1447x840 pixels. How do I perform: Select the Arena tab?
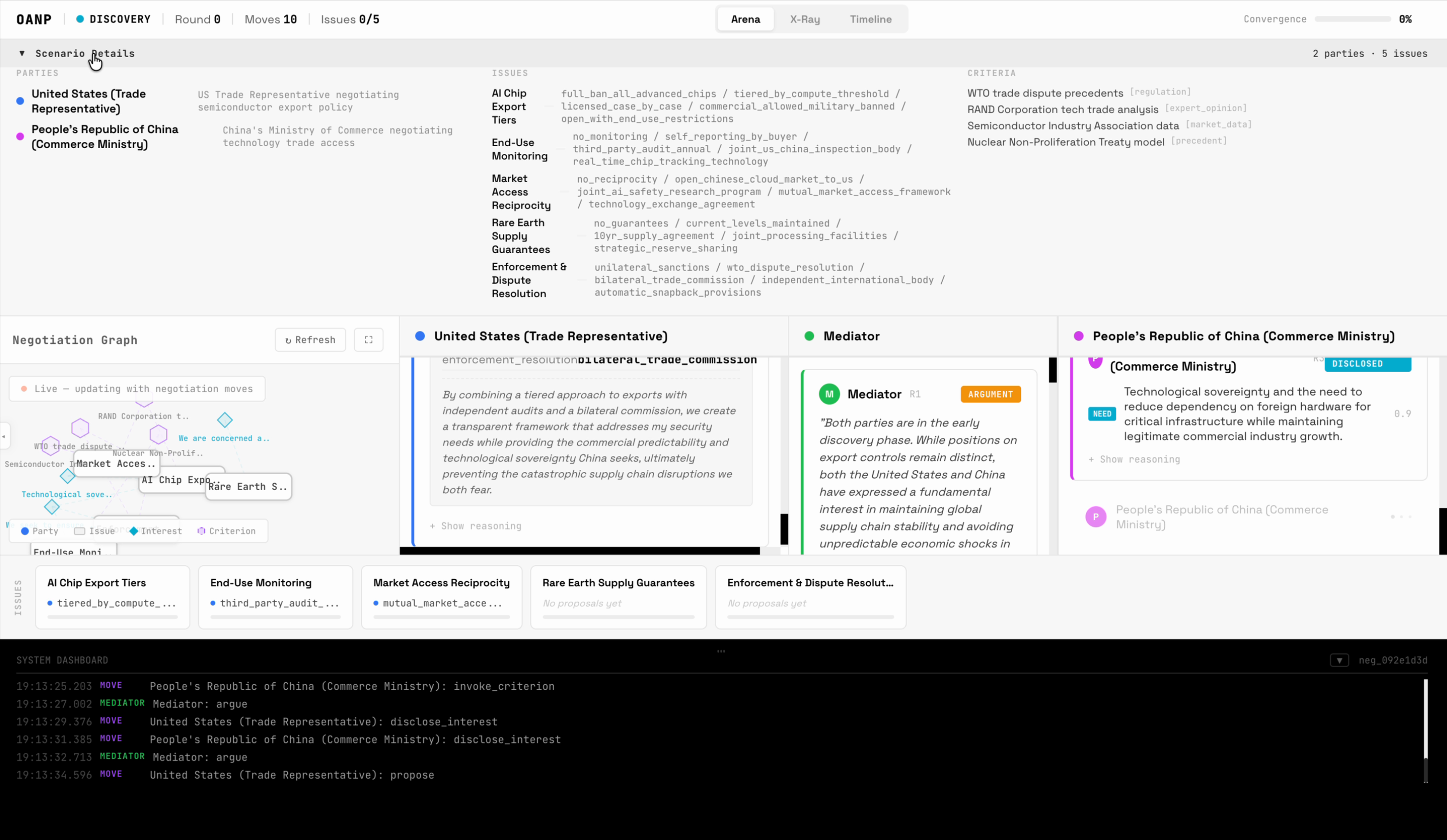(x=746, y=20)
